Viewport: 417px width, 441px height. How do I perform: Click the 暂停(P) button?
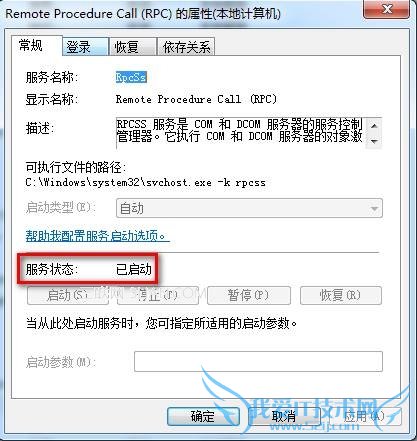(x=248, y=295)
